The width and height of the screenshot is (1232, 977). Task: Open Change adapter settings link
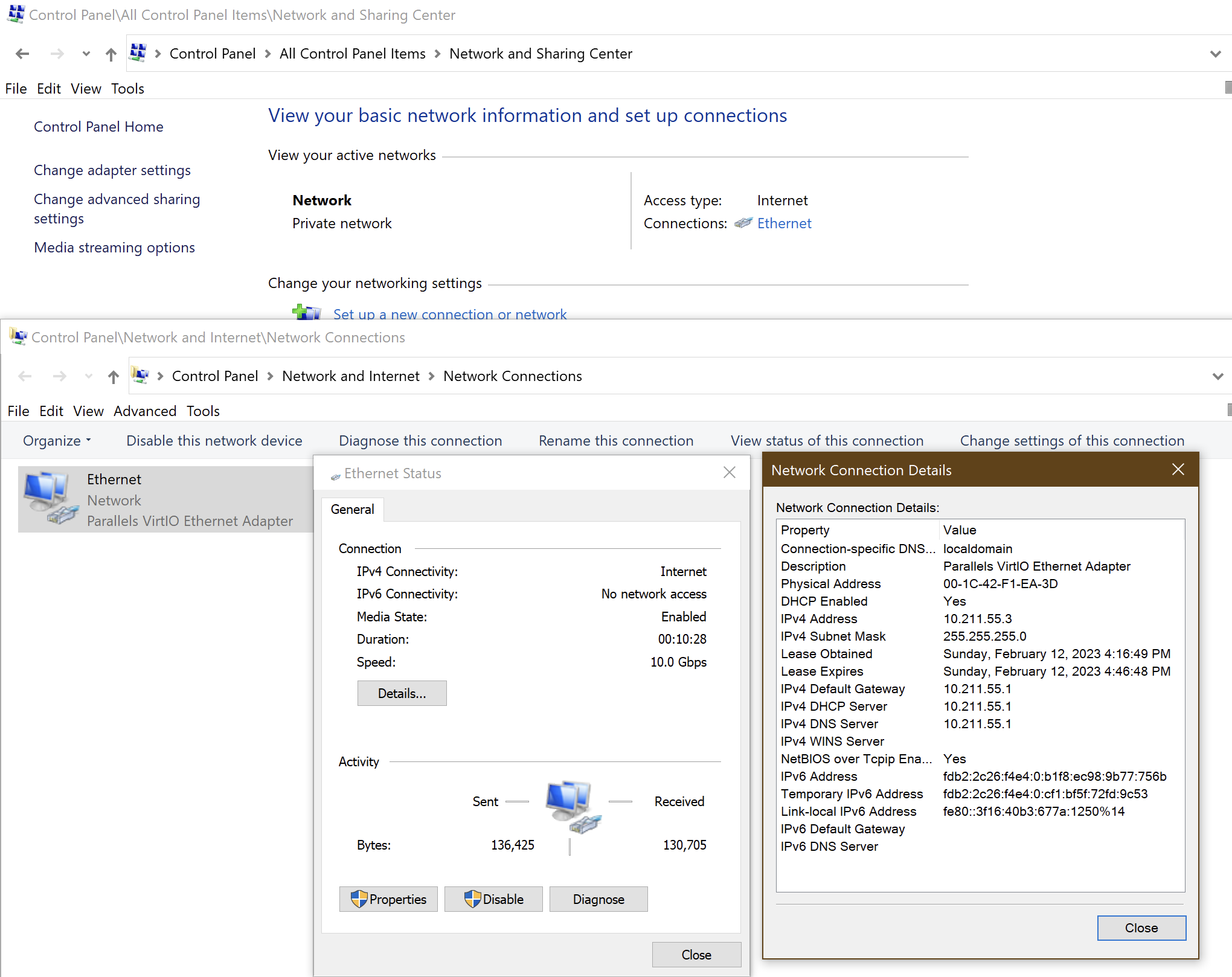[112, 170]
